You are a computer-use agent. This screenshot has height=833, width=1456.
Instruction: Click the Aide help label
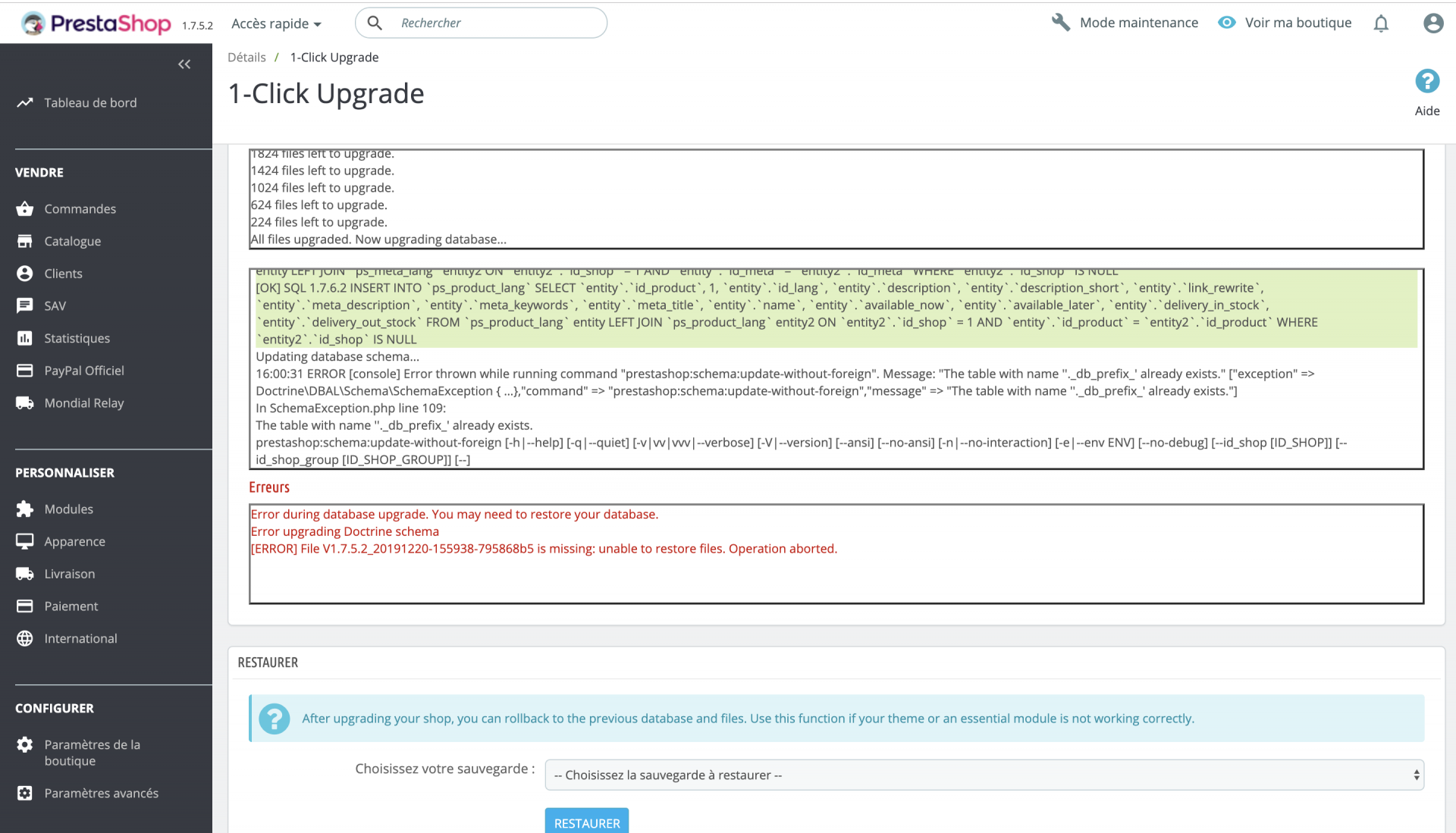click(1426, 111)
